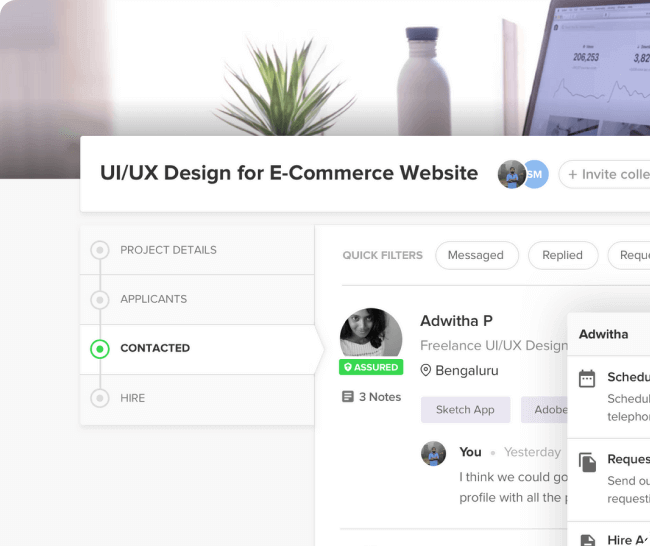Click Invite colleague button
The height and width of the screenshot is (546, 650).
click(x=604, y=175)
